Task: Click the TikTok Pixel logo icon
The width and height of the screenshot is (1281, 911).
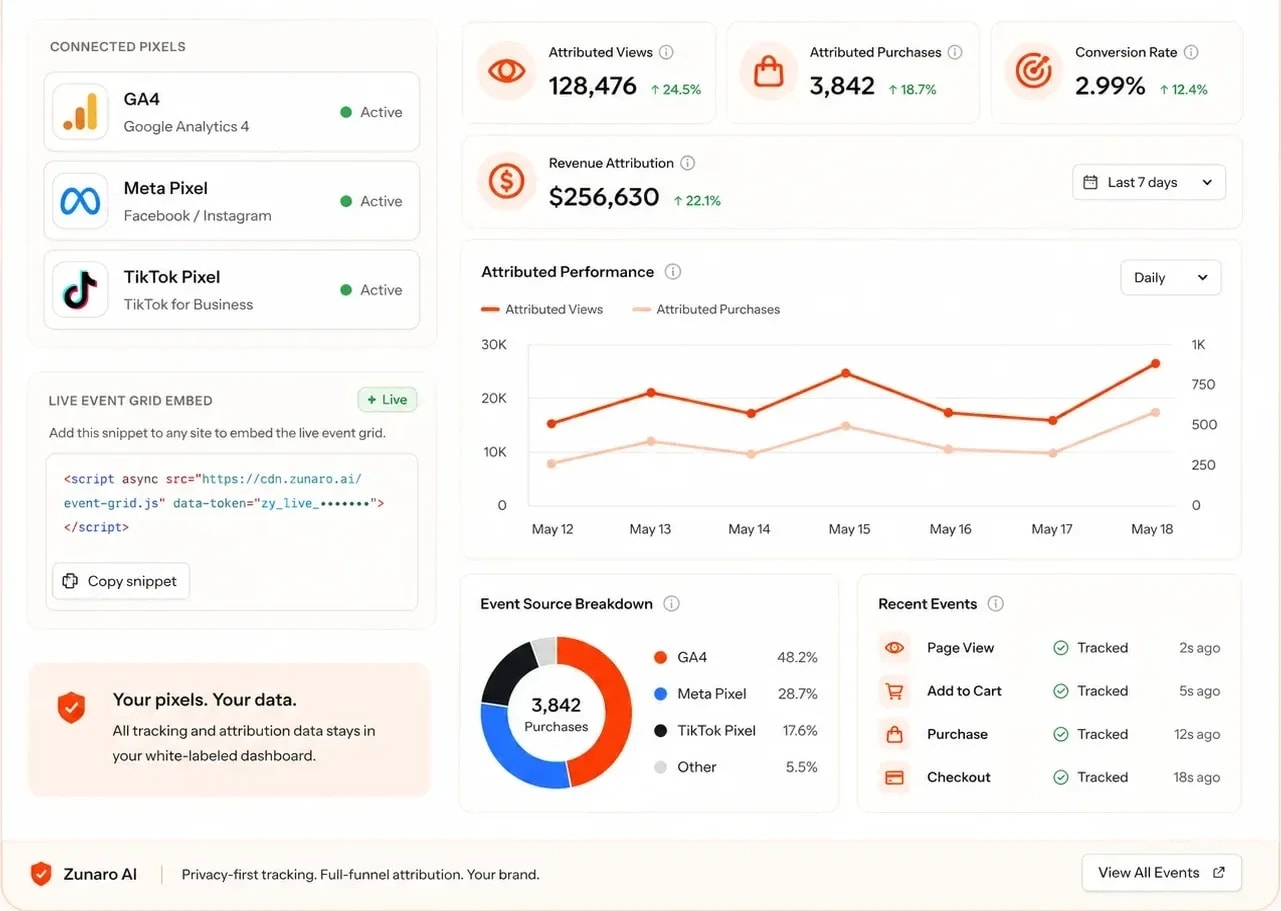Action: [80, 290]
